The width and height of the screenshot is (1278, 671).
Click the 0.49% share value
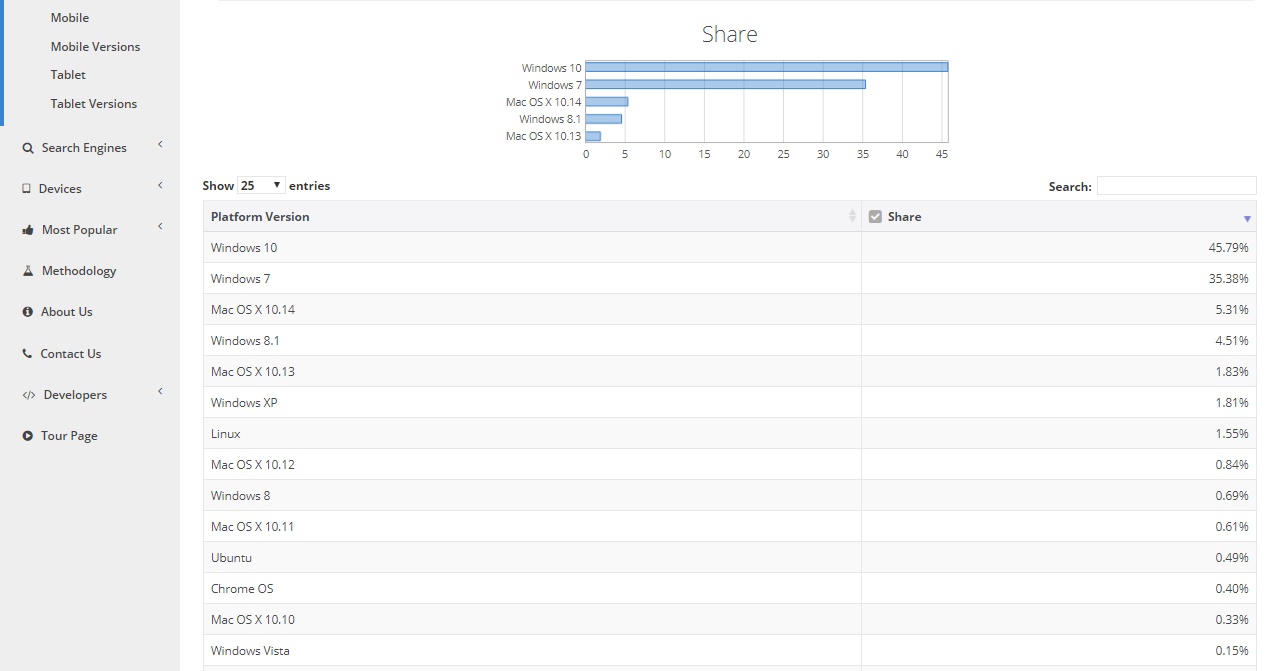[x=1232, y=558]
